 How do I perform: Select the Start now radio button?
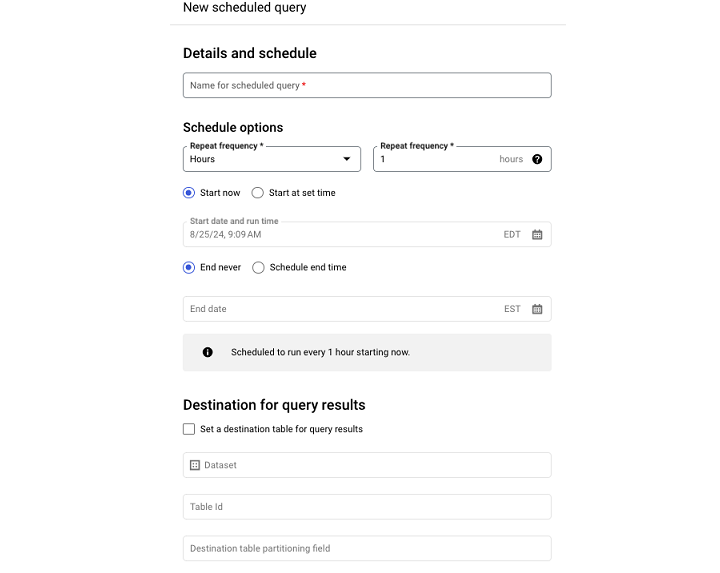(x=189, y=193)
